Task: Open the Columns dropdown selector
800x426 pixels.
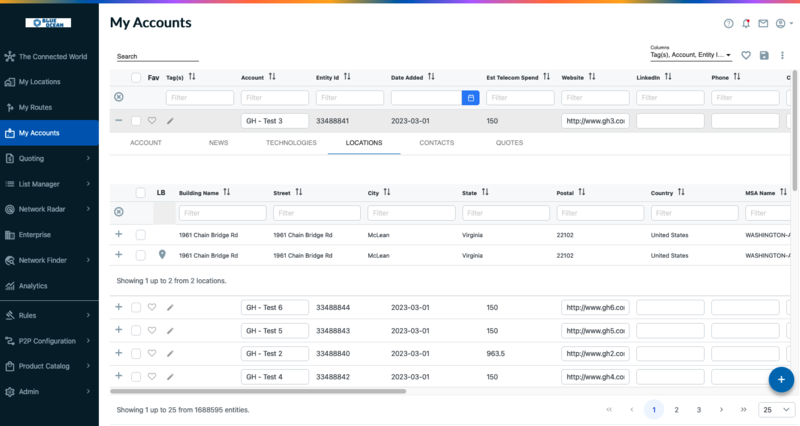Action: click(x=691, y=56)
